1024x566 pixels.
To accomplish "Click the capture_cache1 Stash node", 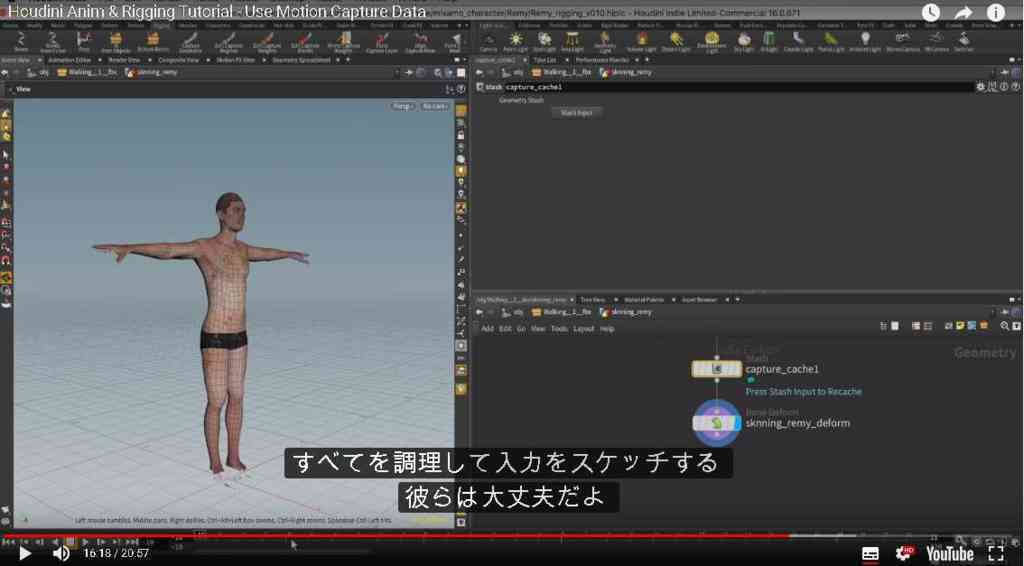I will coord(716,369).
